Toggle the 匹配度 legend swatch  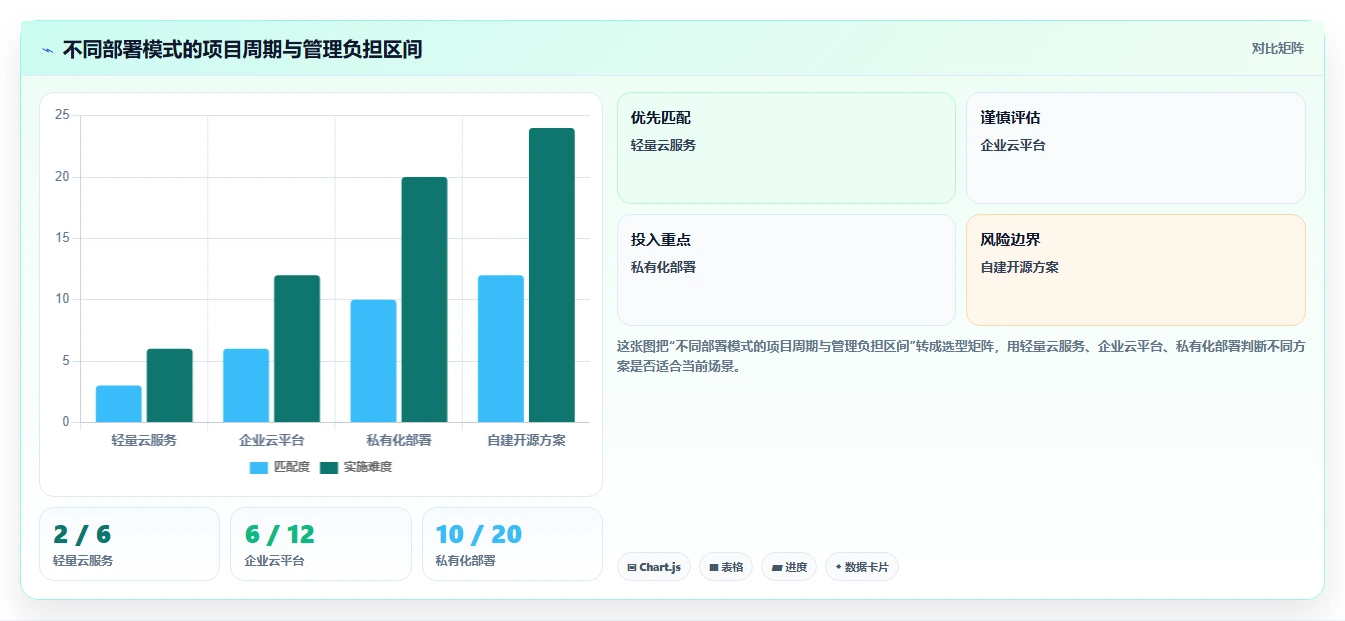click(x=259, y=467)
